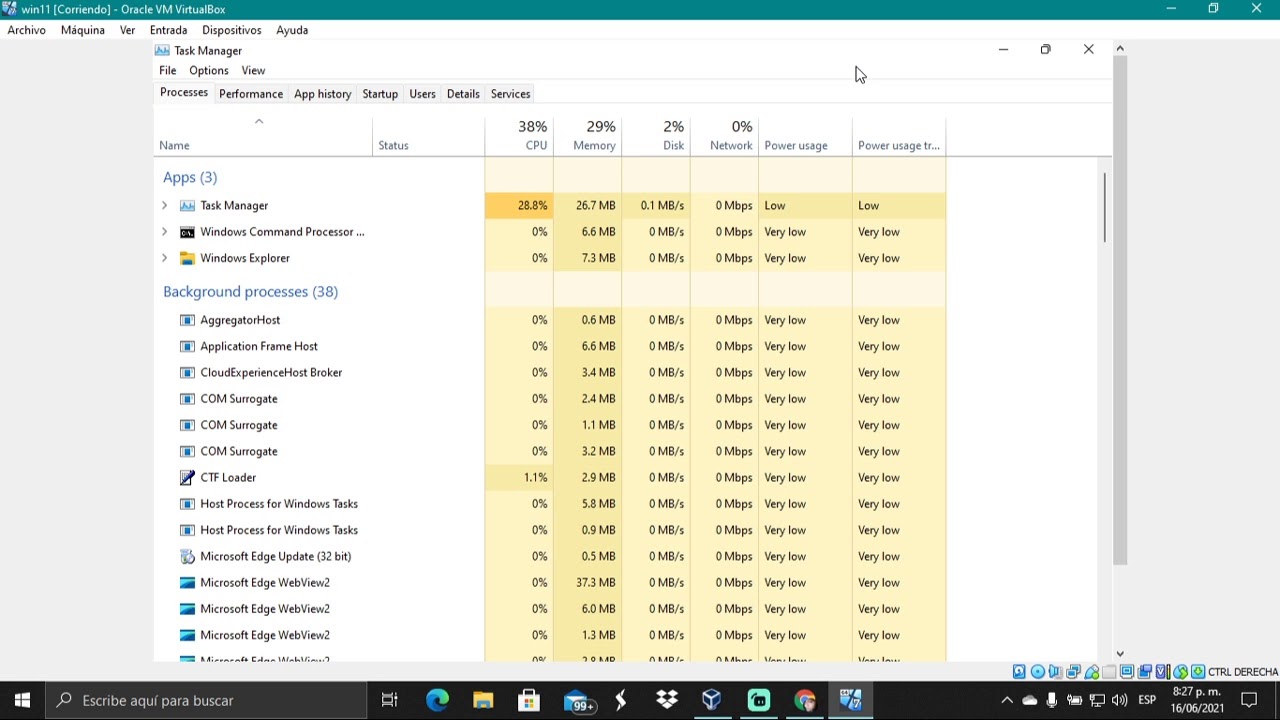Switch to the Startup tab
This screenshot has height=720, width=1280.
pyautogui.click(x=380, y=94)
